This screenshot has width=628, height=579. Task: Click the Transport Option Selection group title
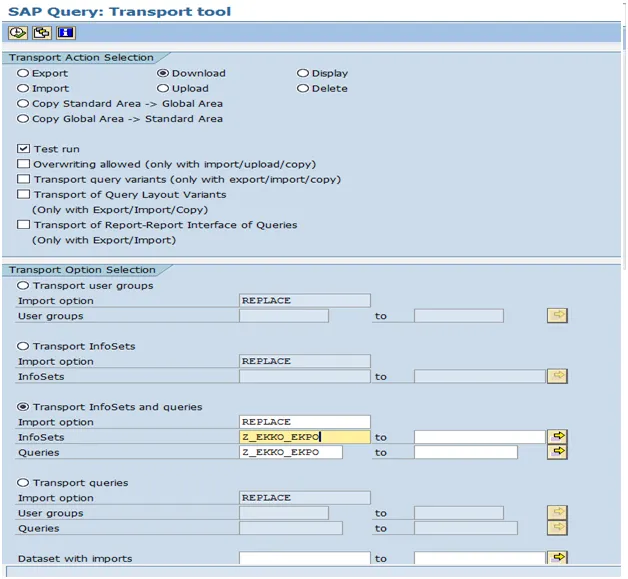tap(82, 270)
